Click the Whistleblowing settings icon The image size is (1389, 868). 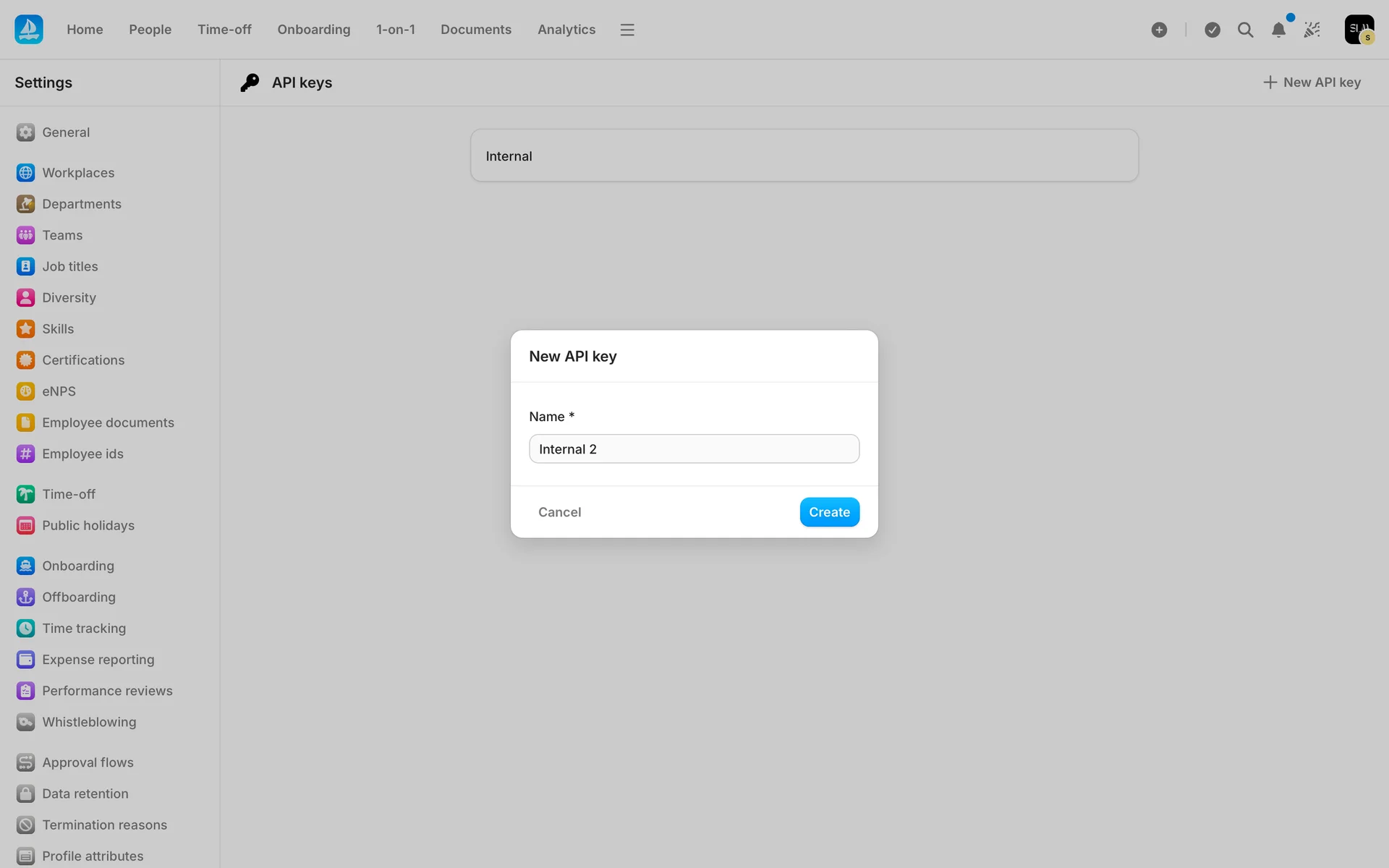pyautogui.click(x=26, y=722)
